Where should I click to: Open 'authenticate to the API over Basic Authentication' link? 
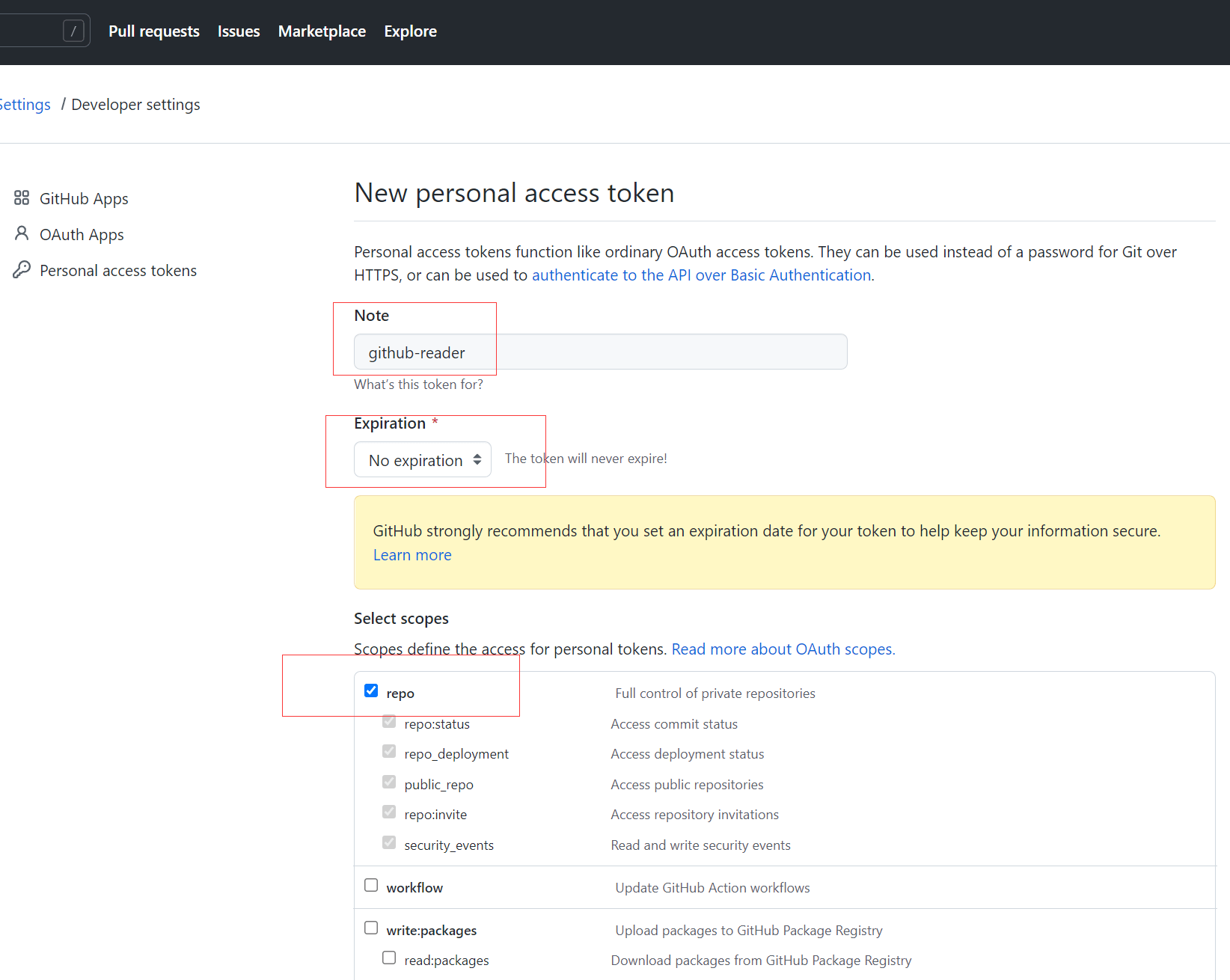[702, 275]
